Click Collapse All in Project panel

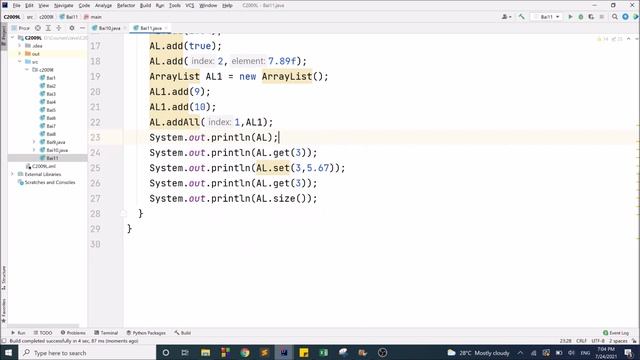pos(59,28)
